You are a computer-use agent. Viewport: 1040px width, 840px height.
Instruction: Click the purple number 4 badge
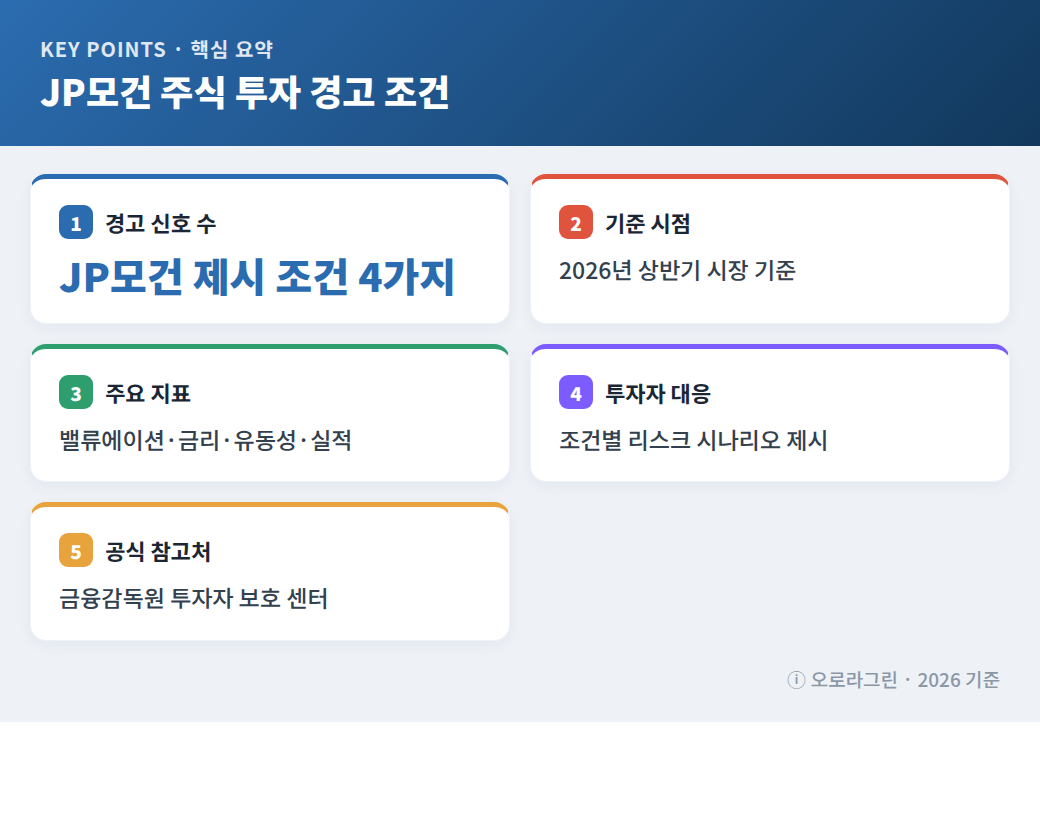pyautogui.click(x=576, y=392)
